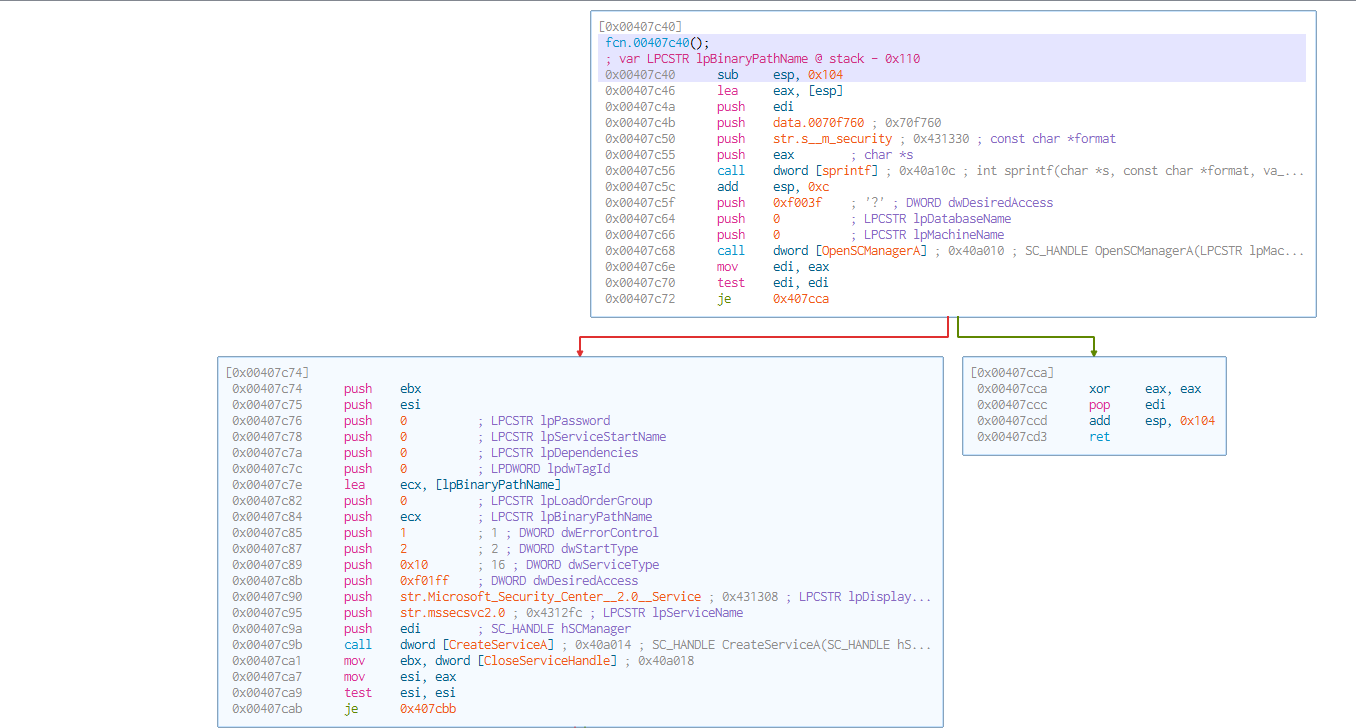Click the str.mssecsvc2.0 service name string
Viewport: 1356px width, 728px height.
click(x=453, y=613)
